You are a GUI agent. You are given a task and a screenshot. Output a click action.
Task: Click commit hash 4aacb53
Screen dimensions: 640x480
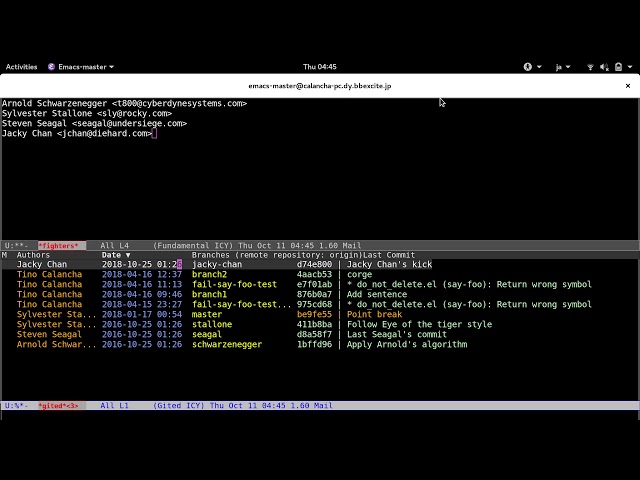(314, 274)
